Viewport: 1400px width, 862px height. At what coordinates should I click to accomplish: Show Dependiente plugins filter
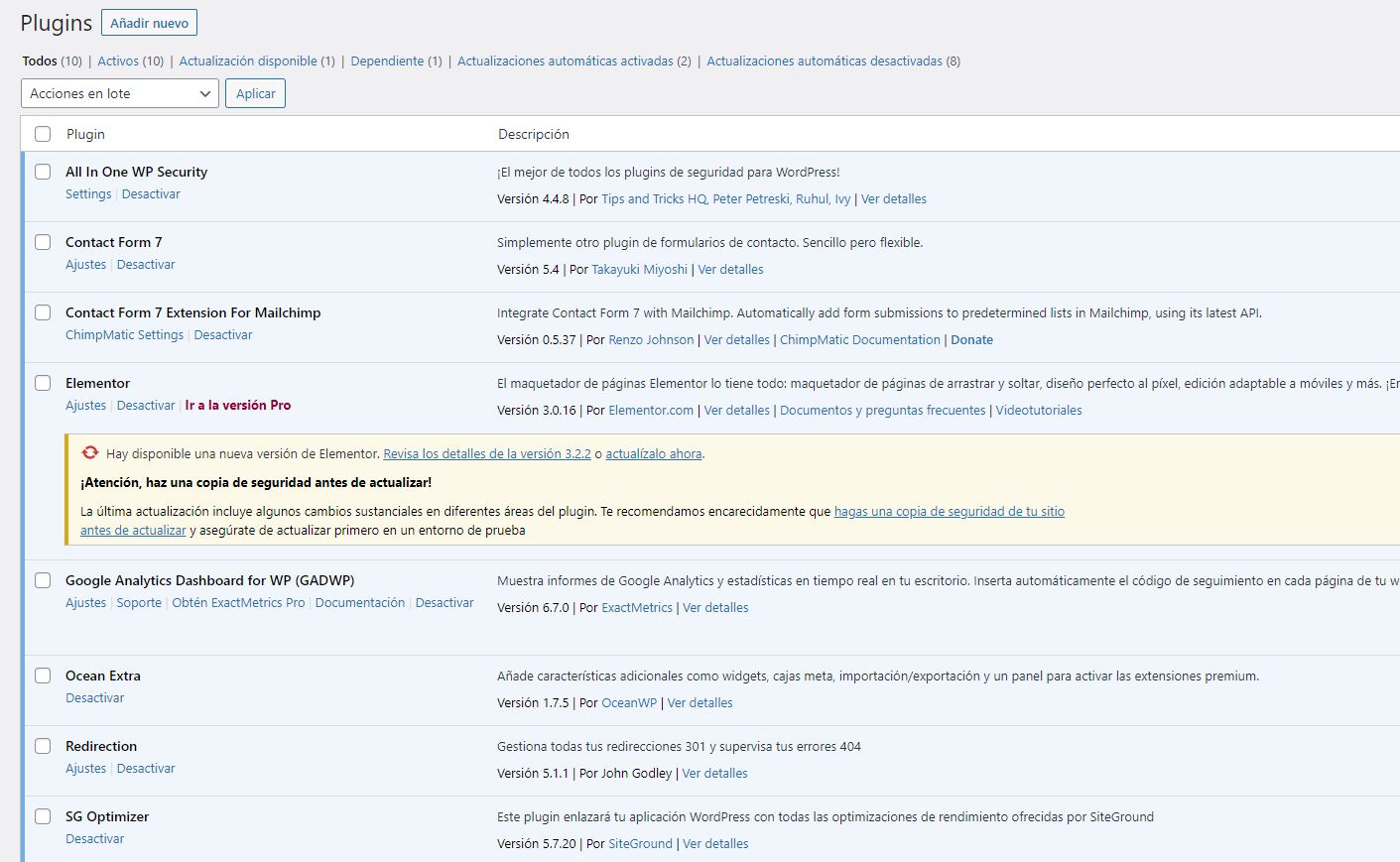point(387,61)
